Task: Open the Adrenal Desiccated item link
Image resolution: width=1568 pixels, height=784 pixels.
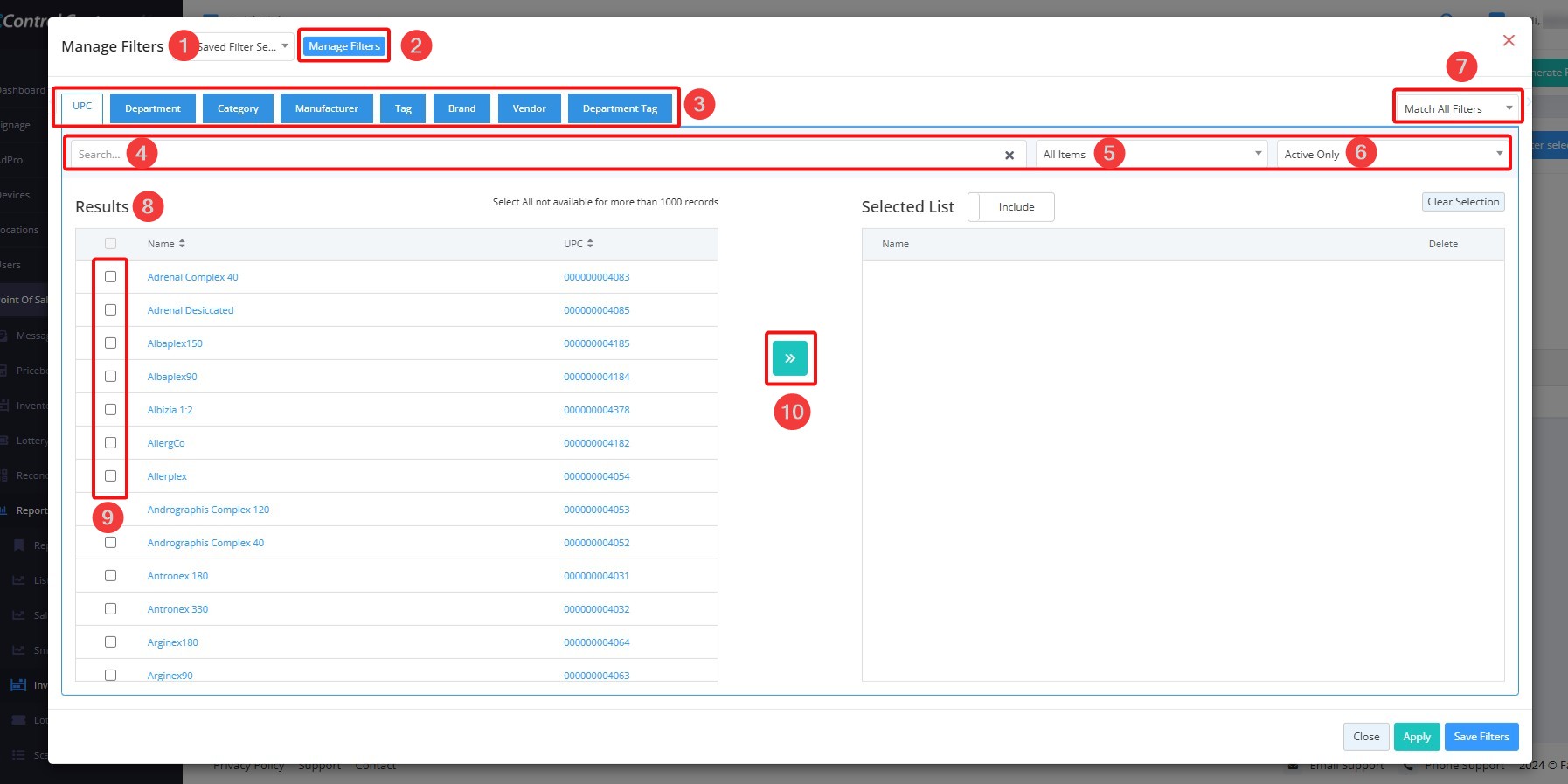Action: click(x=191, y=310)
